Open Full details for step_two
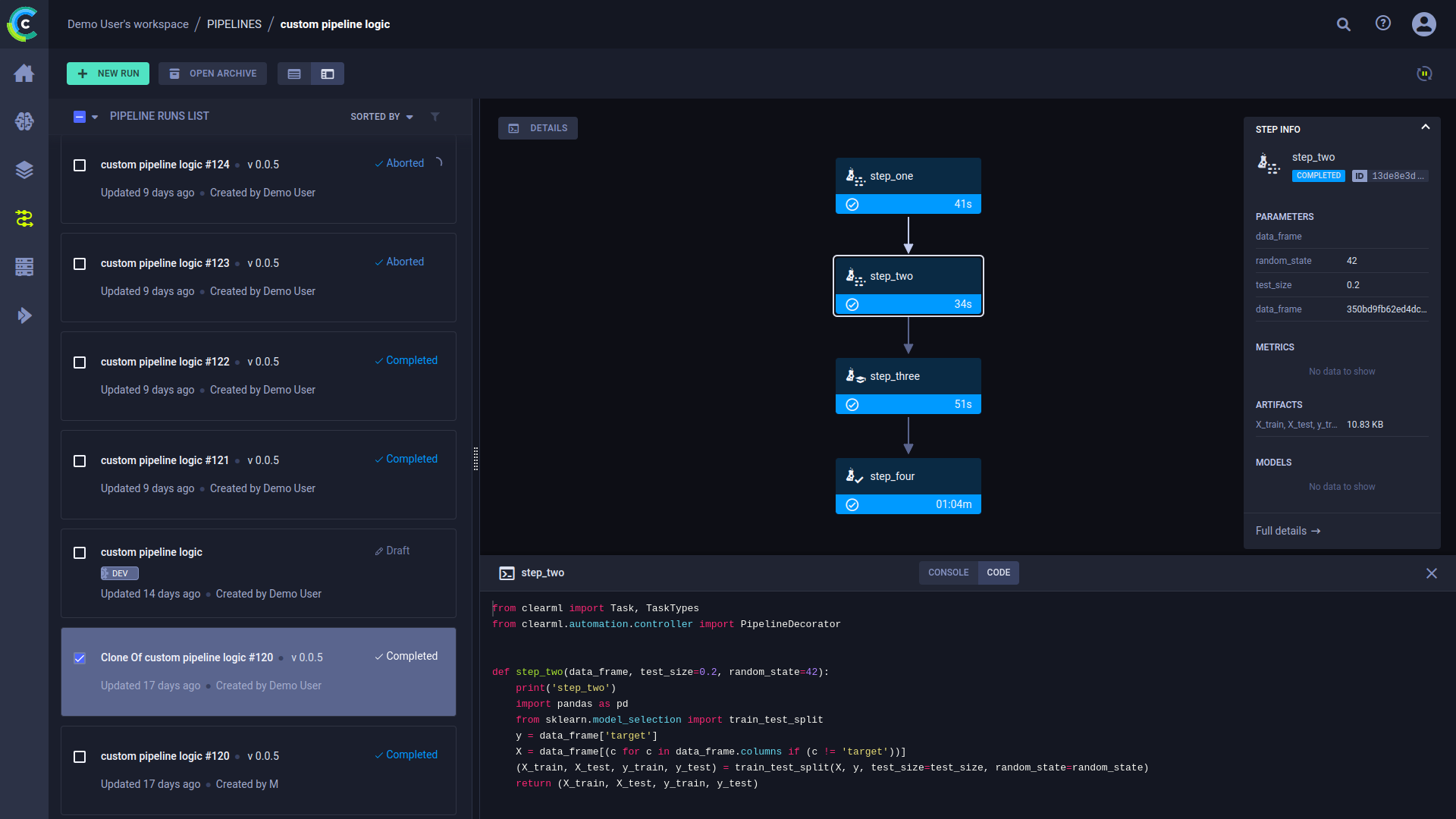This screenshot has height=819, width=1456. [1287, 531]
